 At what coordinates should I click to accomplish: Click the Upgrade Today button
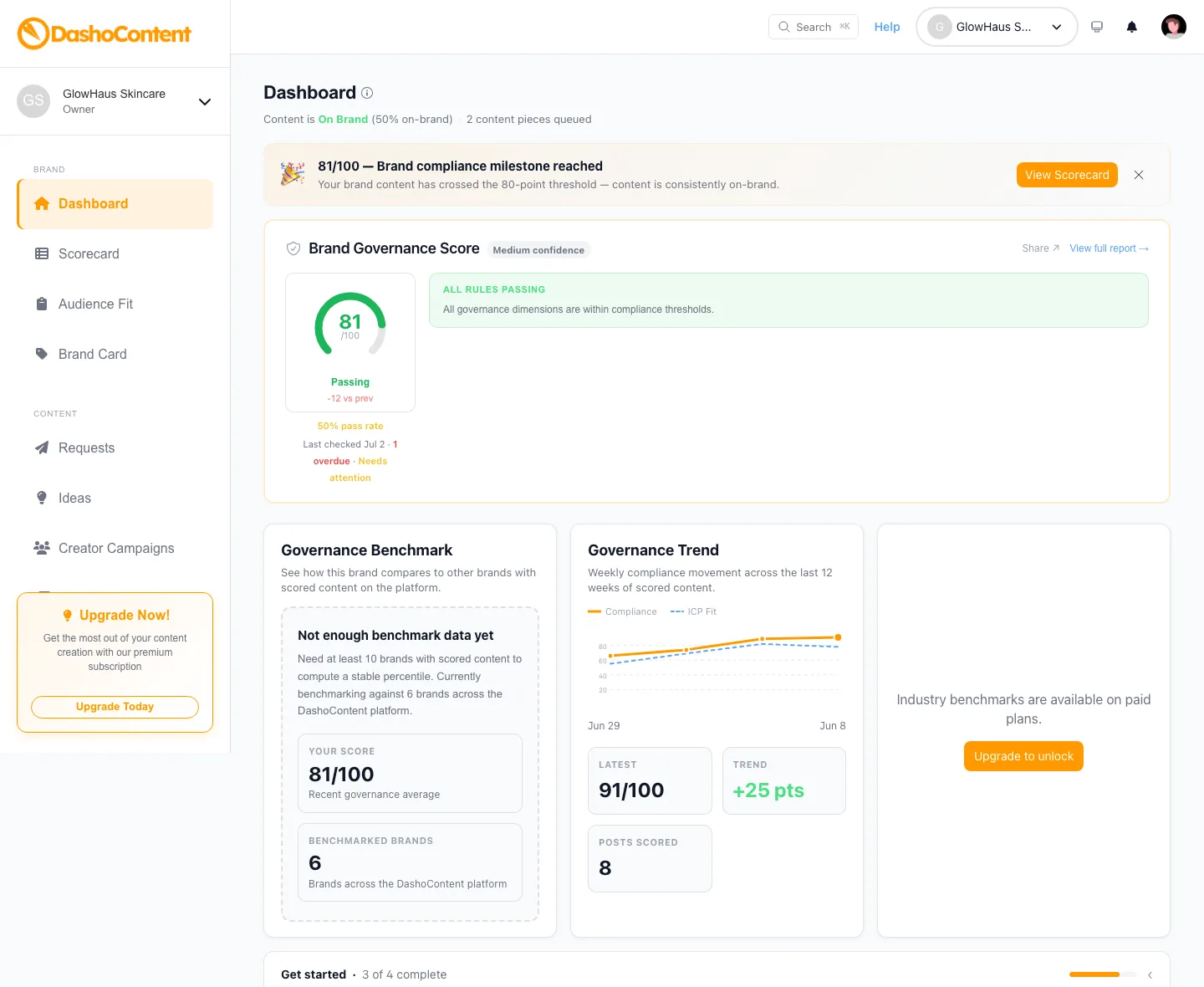115,707
